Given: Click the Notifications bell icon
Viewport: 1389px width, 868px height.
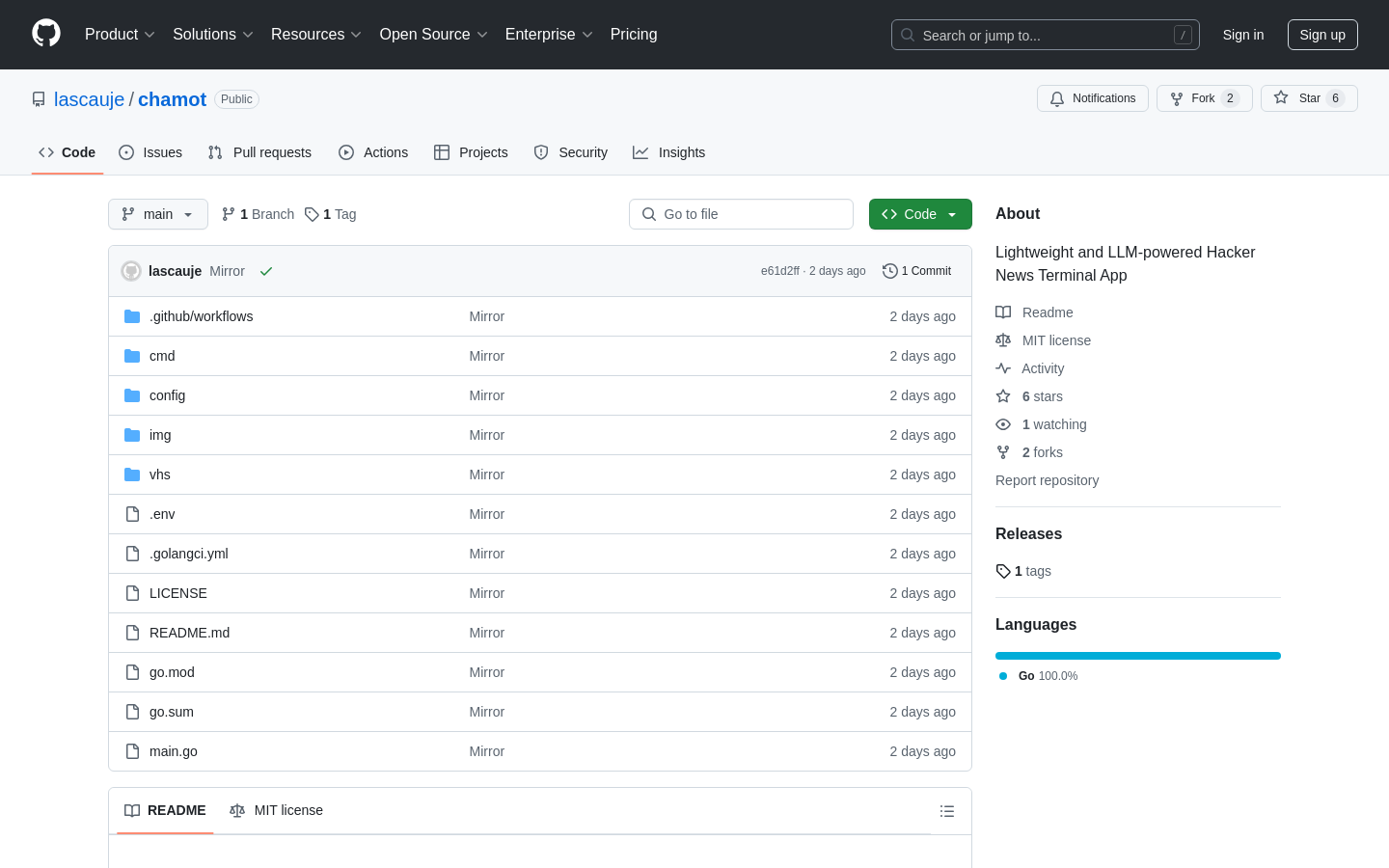Looking at the screenshot, I should coord(1057,98).
